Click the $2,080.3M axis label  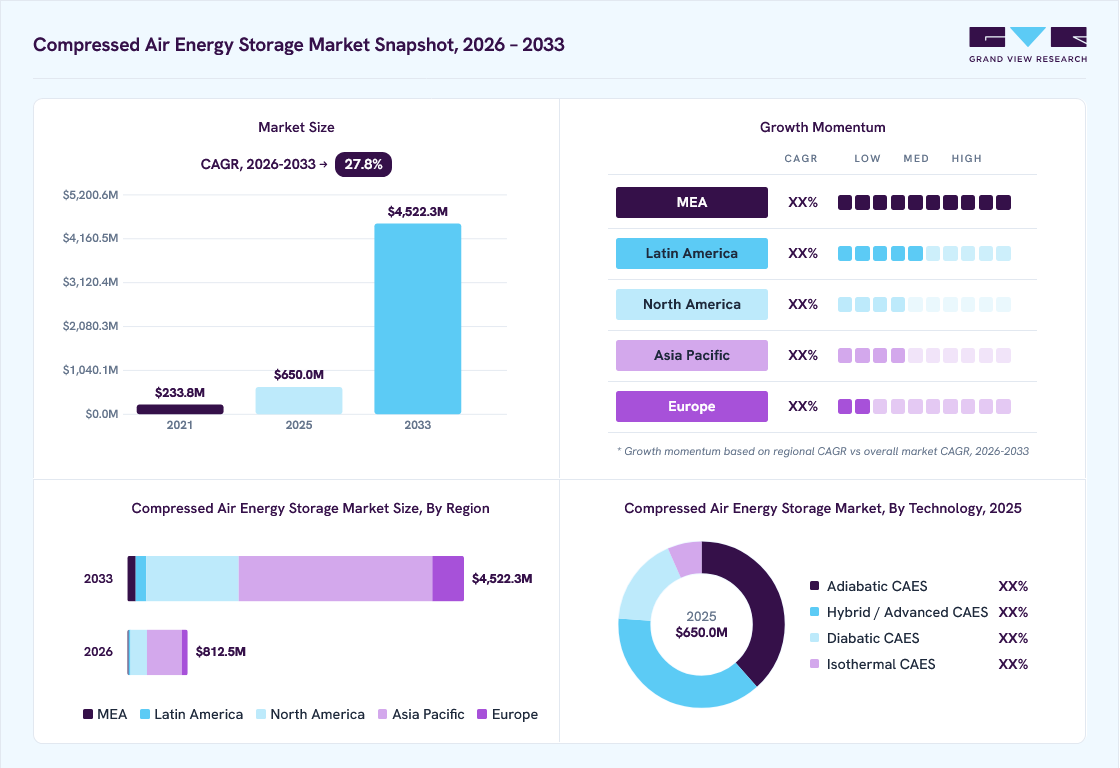coord(90,326)
